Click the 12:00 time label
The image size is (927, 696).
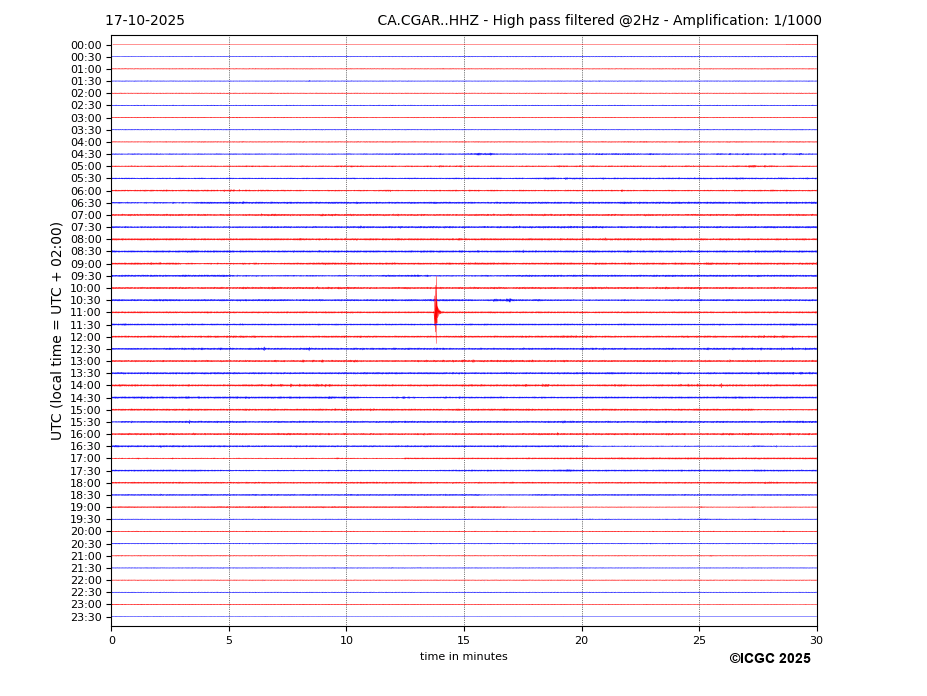click(x=86, y=337)
